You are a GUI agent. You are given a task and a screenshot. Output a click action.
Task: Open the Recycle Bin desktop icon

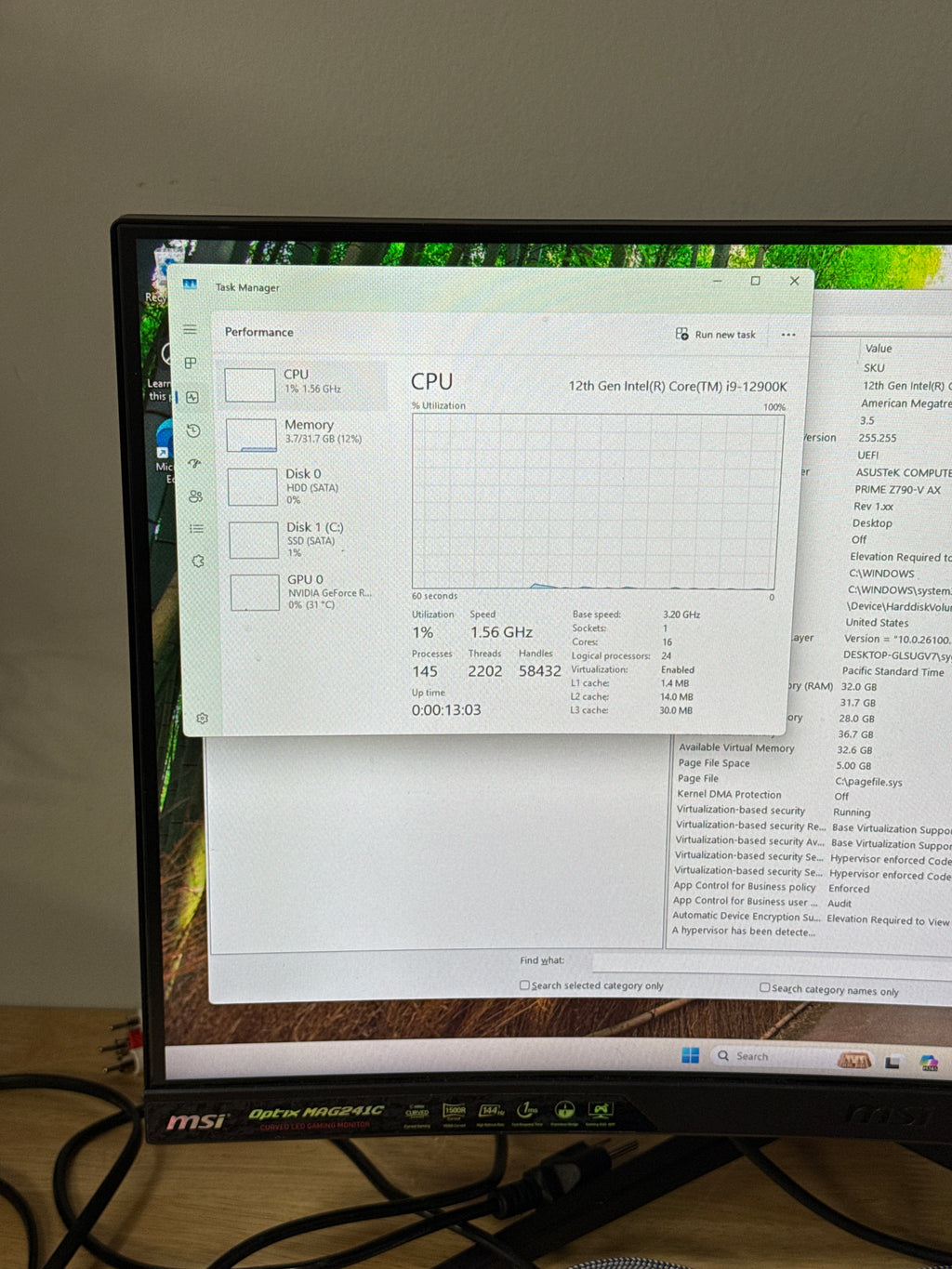(165, 274)
